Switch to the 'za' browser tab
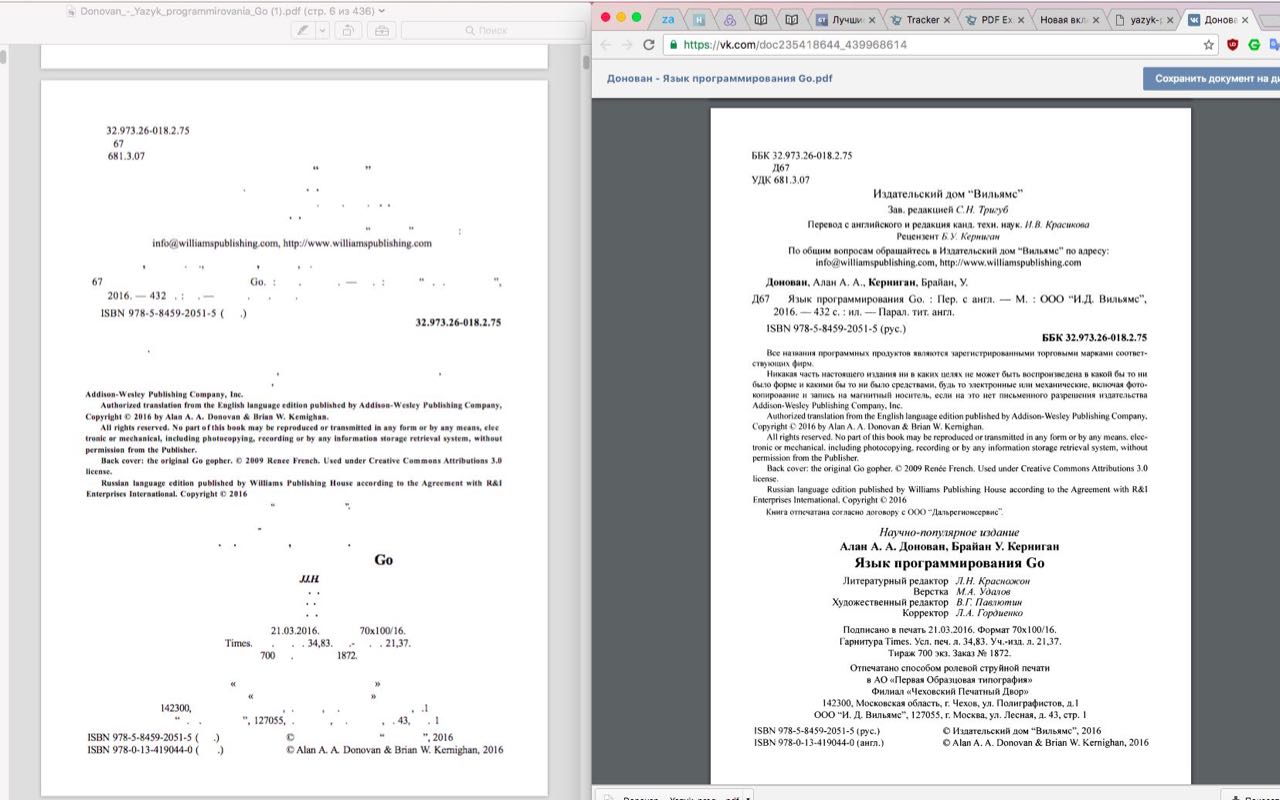This screenshot has width=1280, height=800. tap(668, 19)
